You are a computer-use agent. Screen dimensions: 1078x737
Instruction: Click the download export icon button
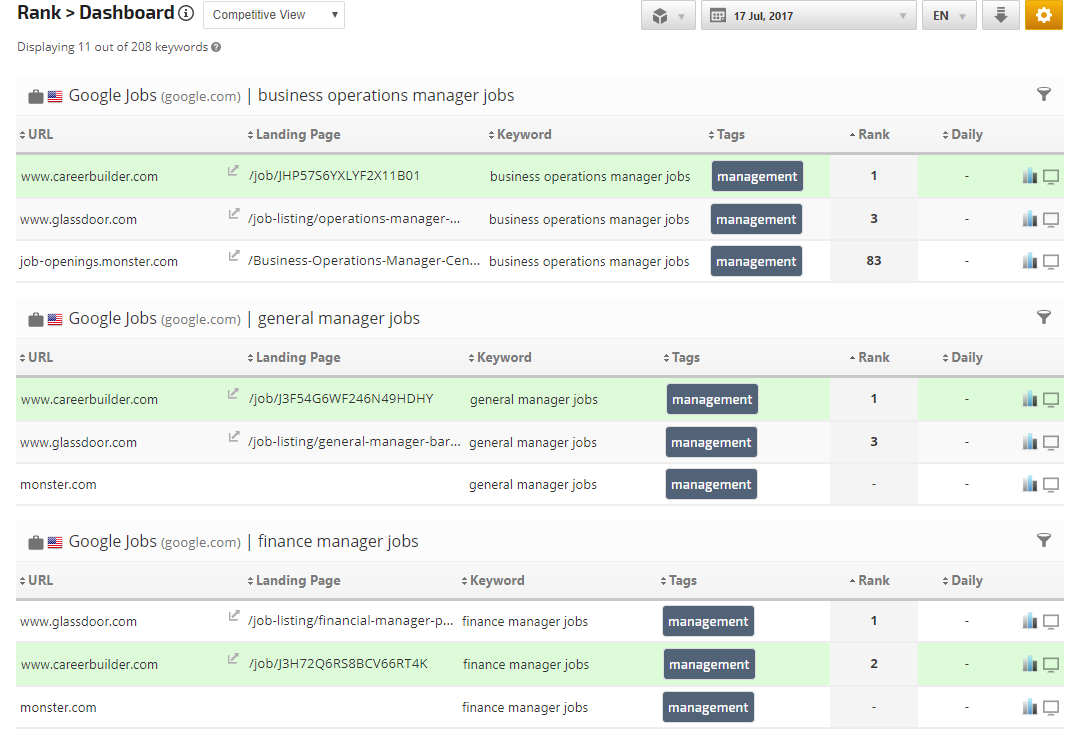(x=1000, y=16)
